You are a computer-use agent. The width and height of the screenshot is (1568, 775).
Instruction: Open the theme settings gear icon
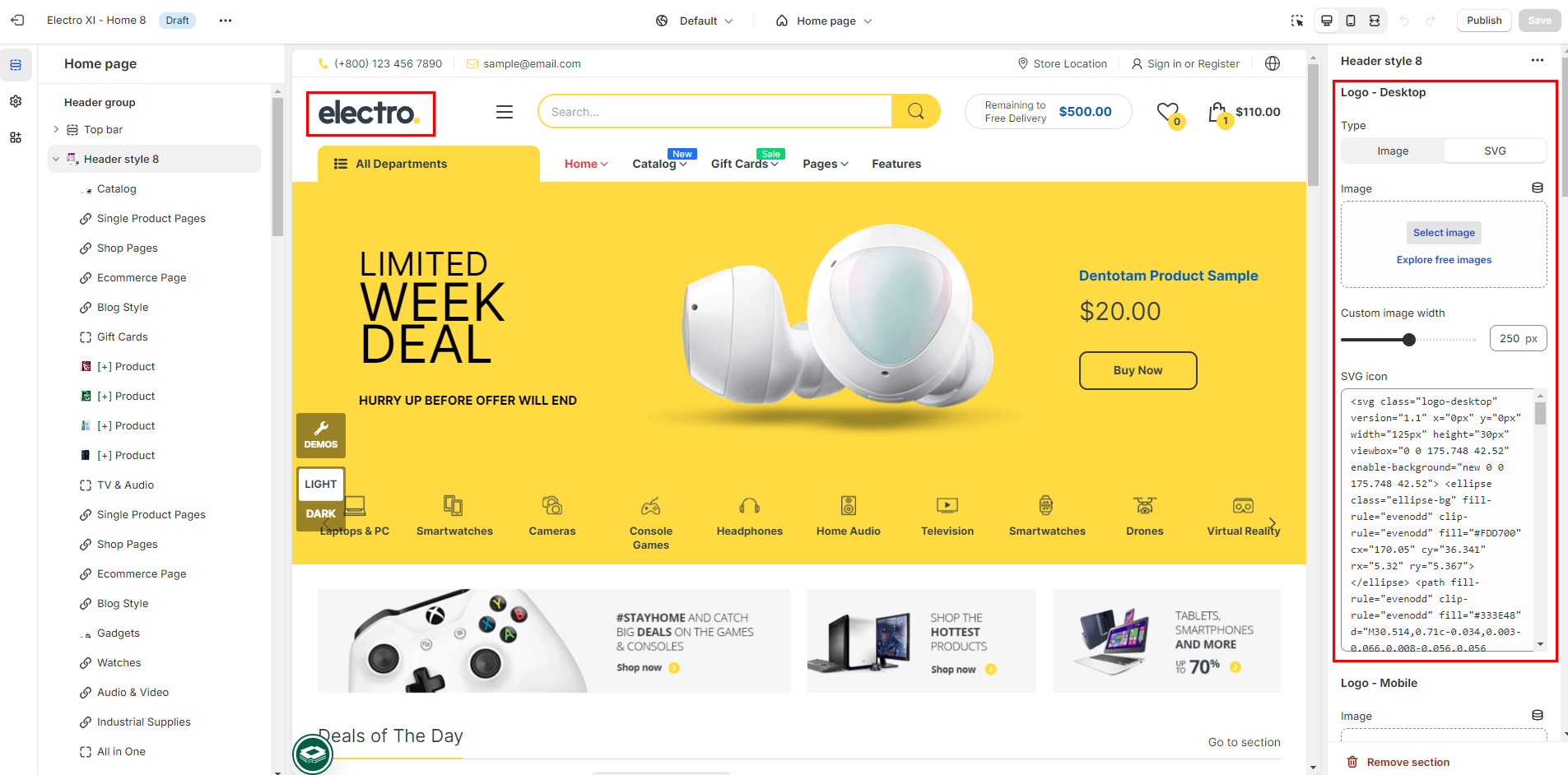[x=16, y=101]
